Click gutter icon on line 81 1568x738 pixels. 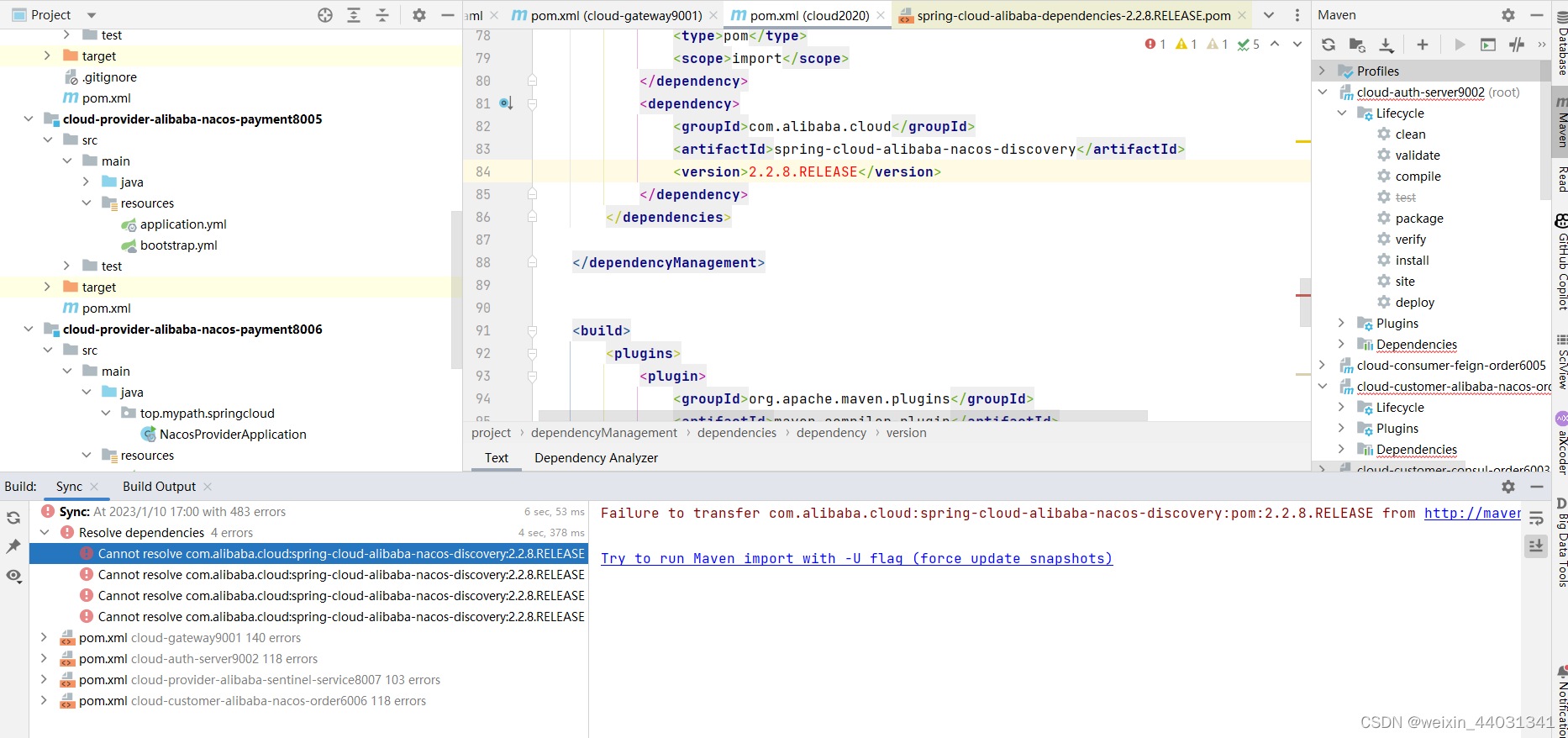(506, 103)
